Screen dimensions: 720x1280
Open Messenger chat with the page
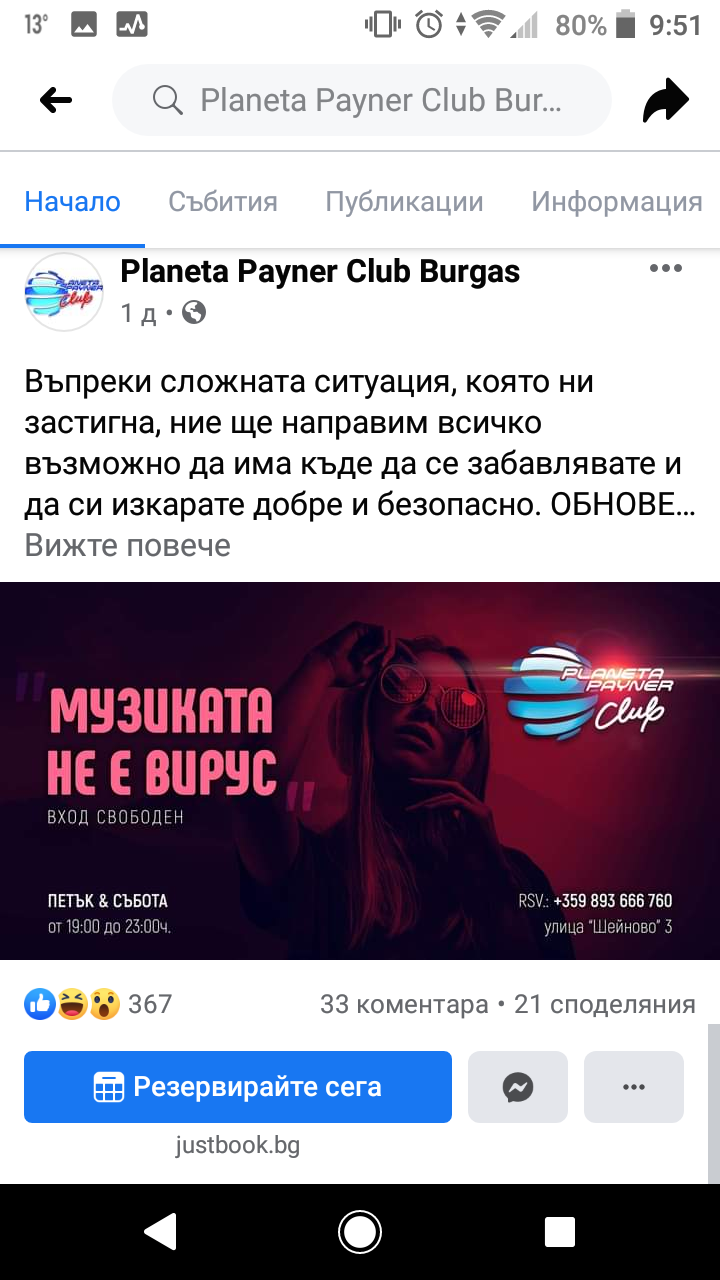point(518,1087)
